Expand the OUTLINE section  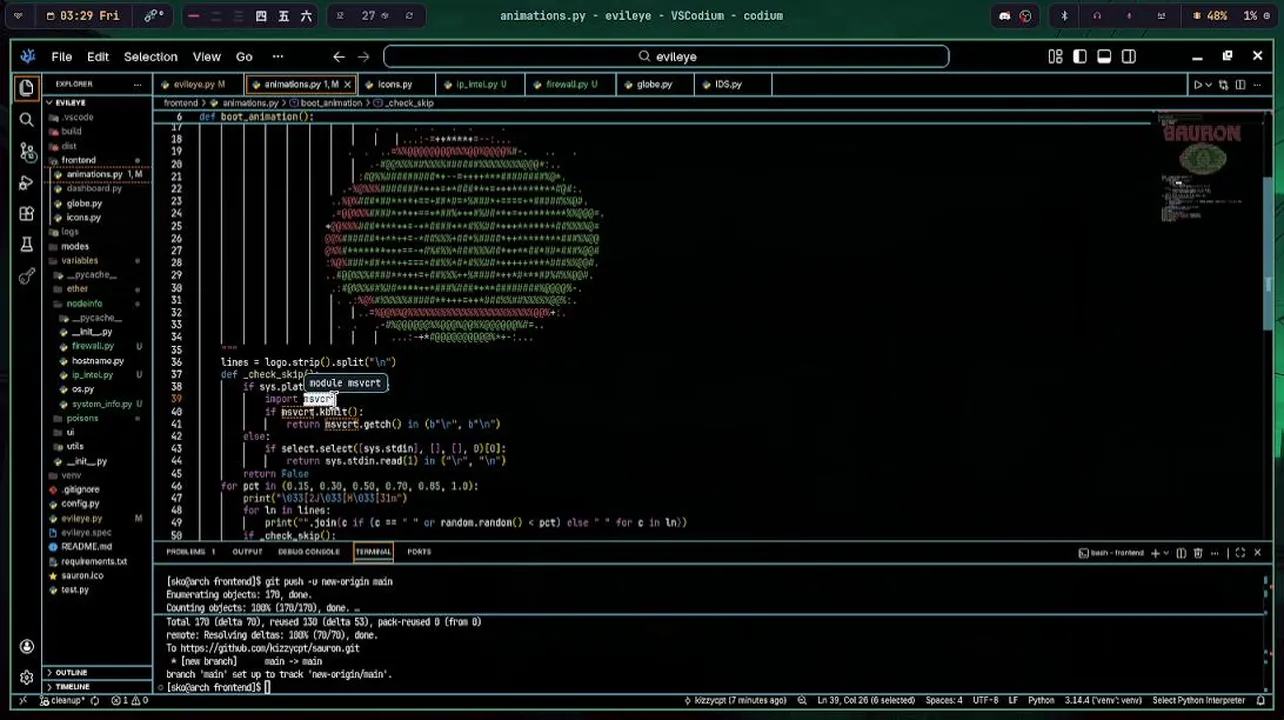(70, 673)
